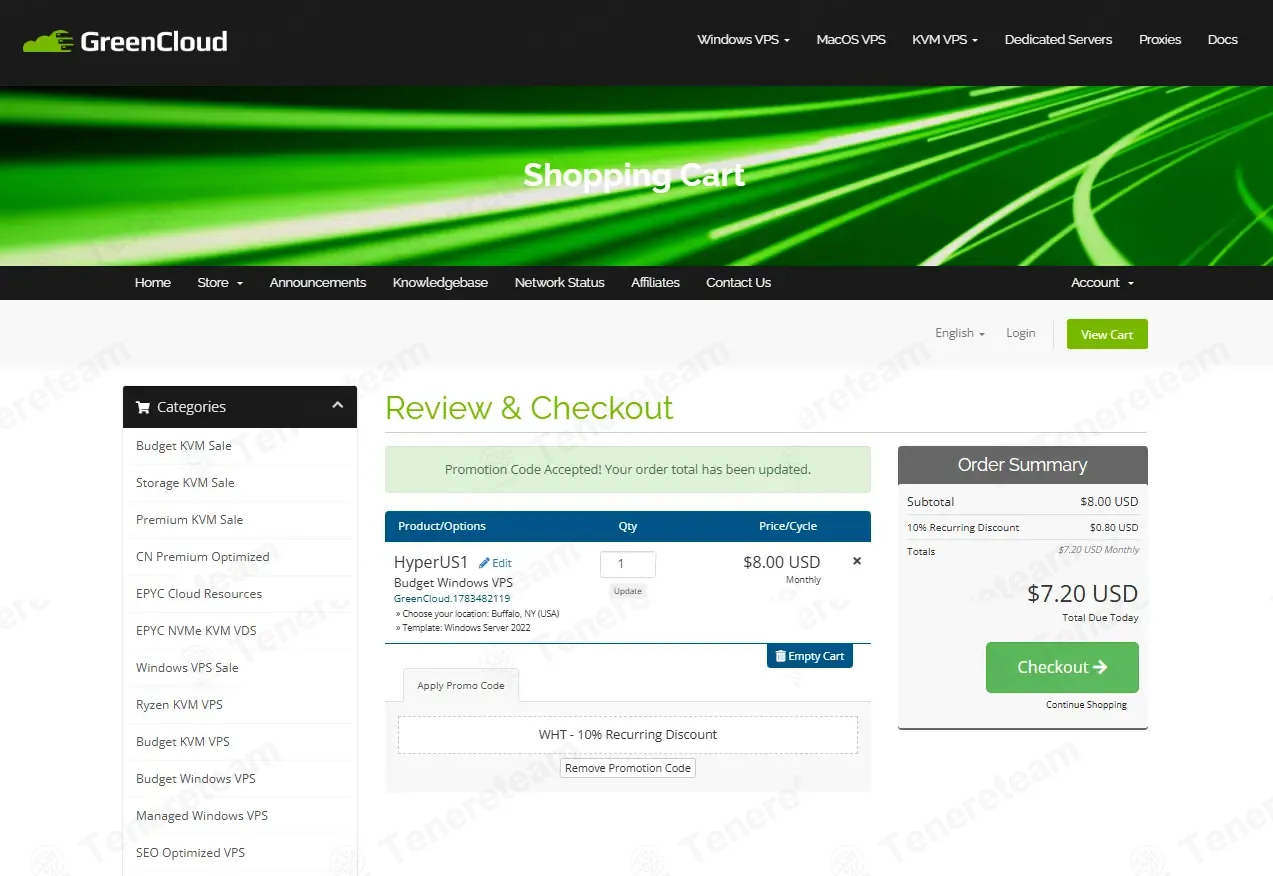Click the GreenCloud.1783482119 hostname text

tap(452, 599)
